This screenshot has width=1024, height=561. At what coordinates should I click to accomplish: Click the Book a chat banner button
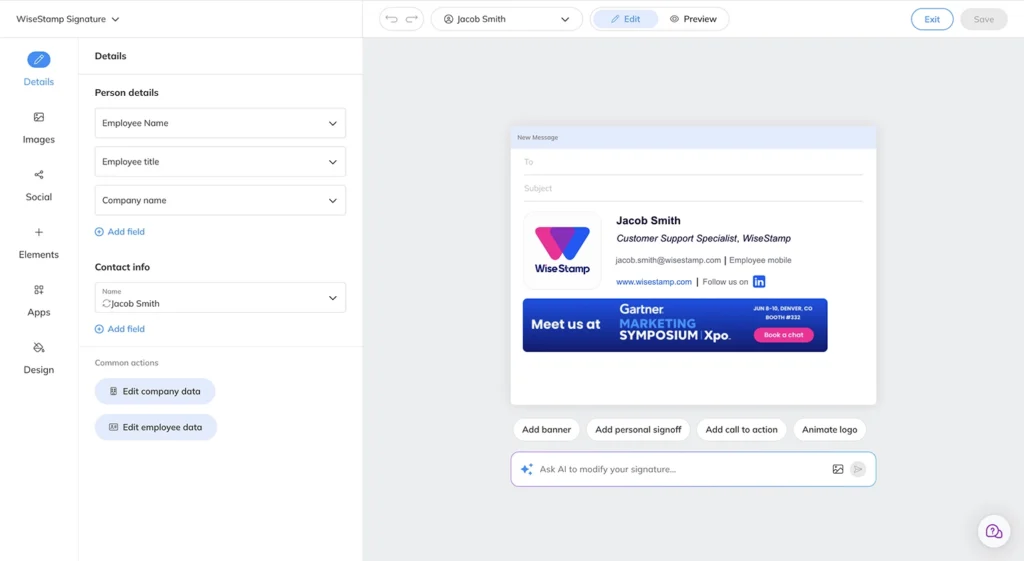tap(784, 335)
